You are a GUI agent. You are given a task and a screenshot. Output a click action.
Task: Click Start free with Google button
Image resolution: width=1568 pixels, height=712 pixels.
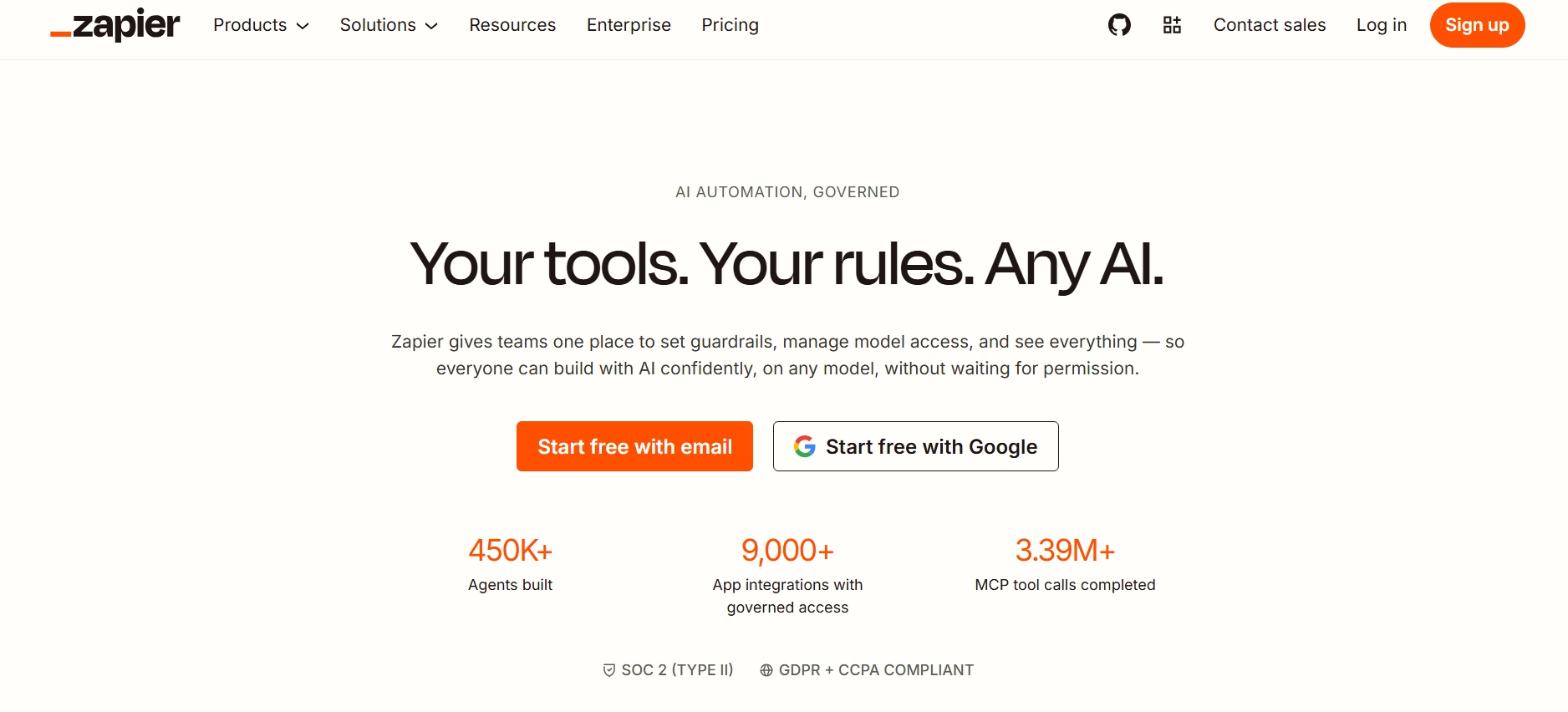(916, 446)
